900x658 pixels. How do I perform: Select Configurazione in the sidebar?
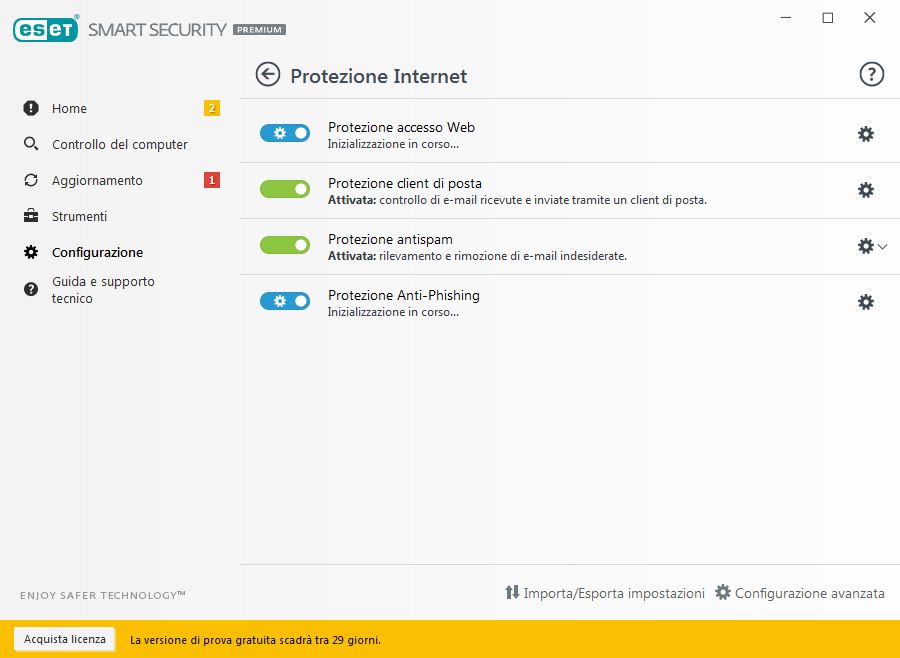[x=97, y=253]
